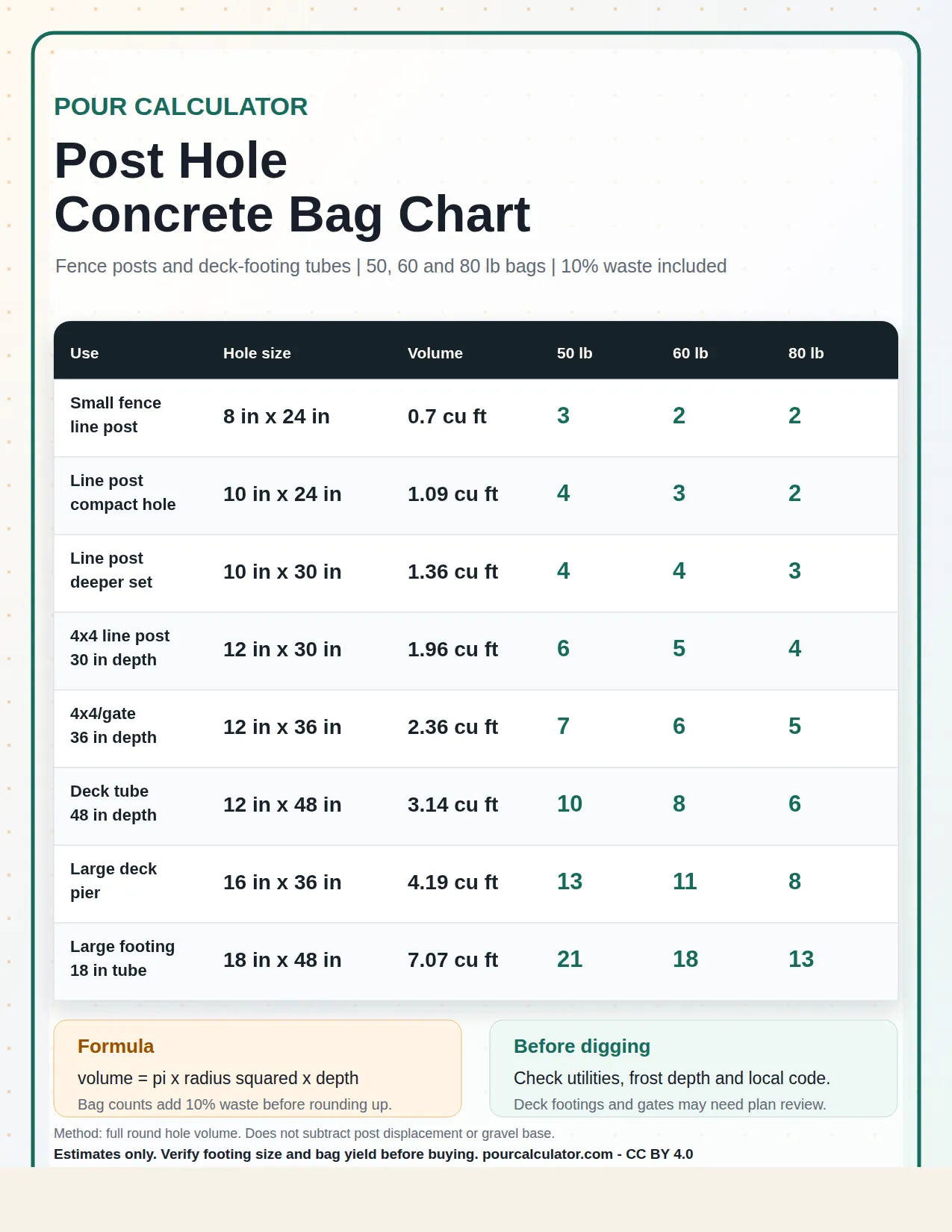Select the 4x4/gate 36 in depth row
The image size is (952, 1232).
coord(476,729)
